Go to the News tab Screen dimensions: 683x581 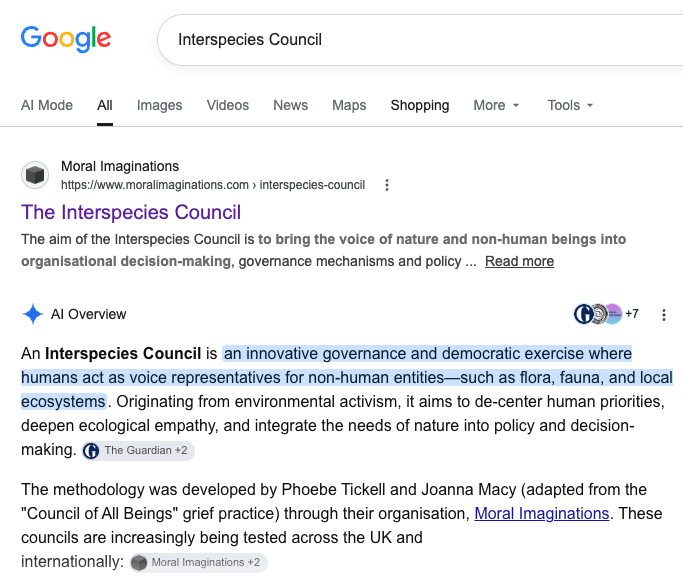(291, 105)
